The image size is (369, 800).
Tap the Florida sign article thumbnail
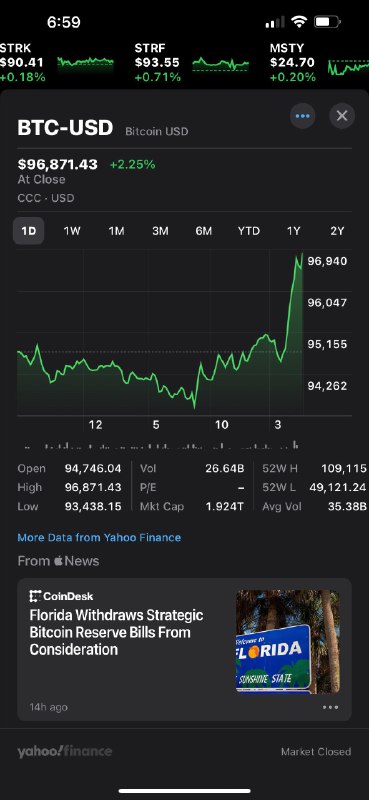tap(288, 641)
